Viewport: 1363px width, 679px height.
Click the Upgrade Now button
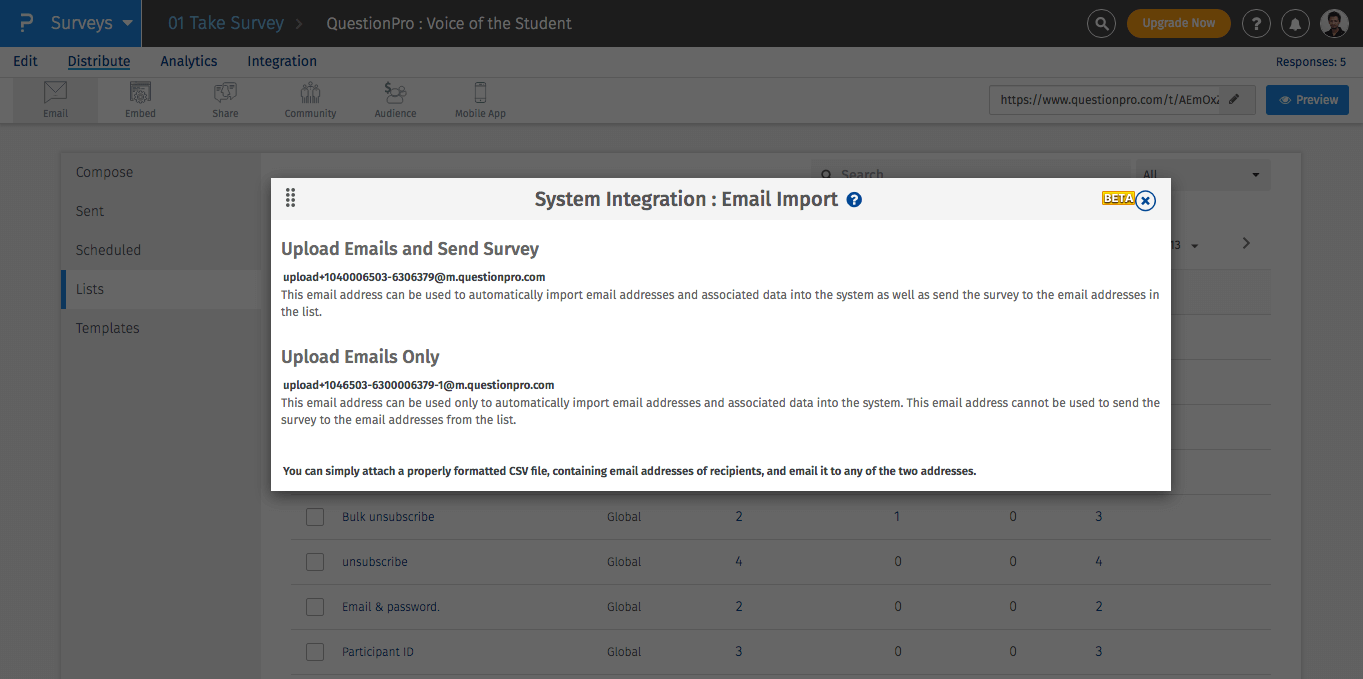click(1178, 22)
